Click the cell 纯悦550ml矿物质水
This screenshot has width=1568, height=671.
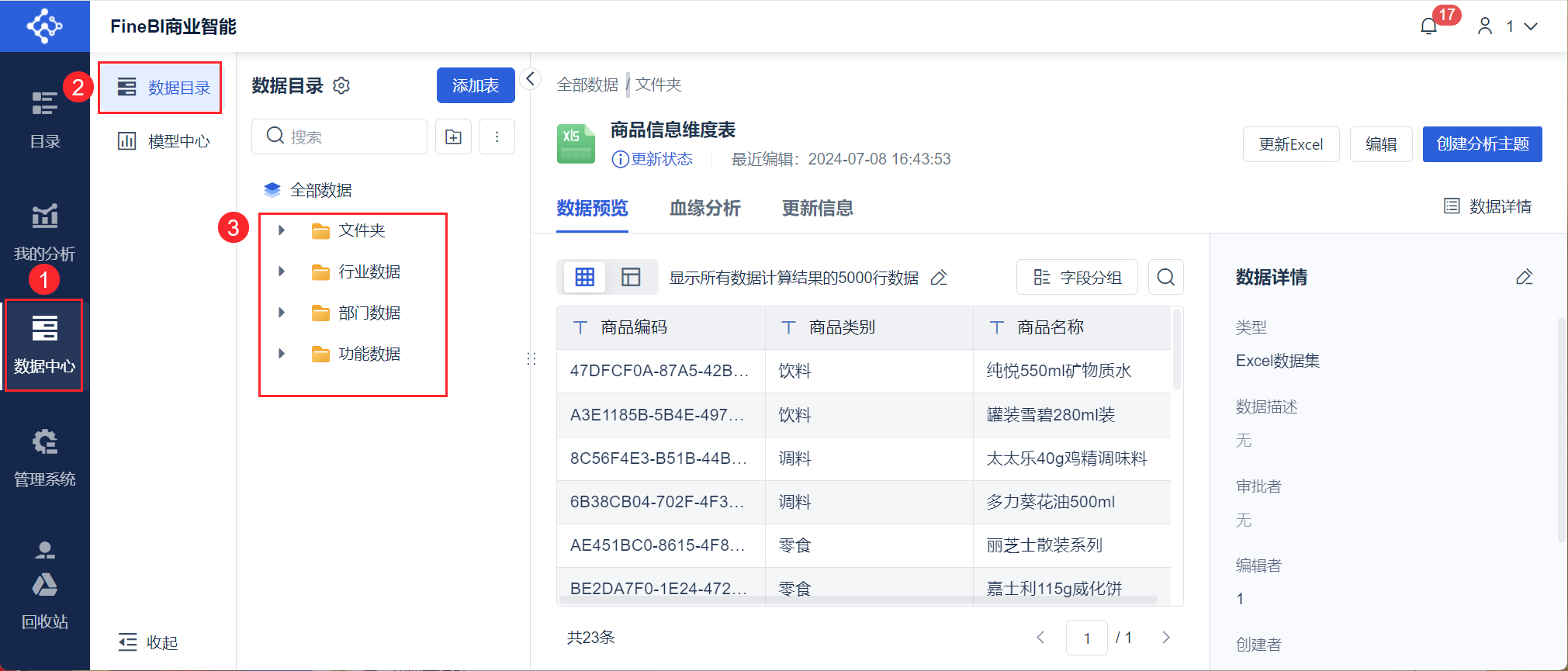[x=1071, y=371]
